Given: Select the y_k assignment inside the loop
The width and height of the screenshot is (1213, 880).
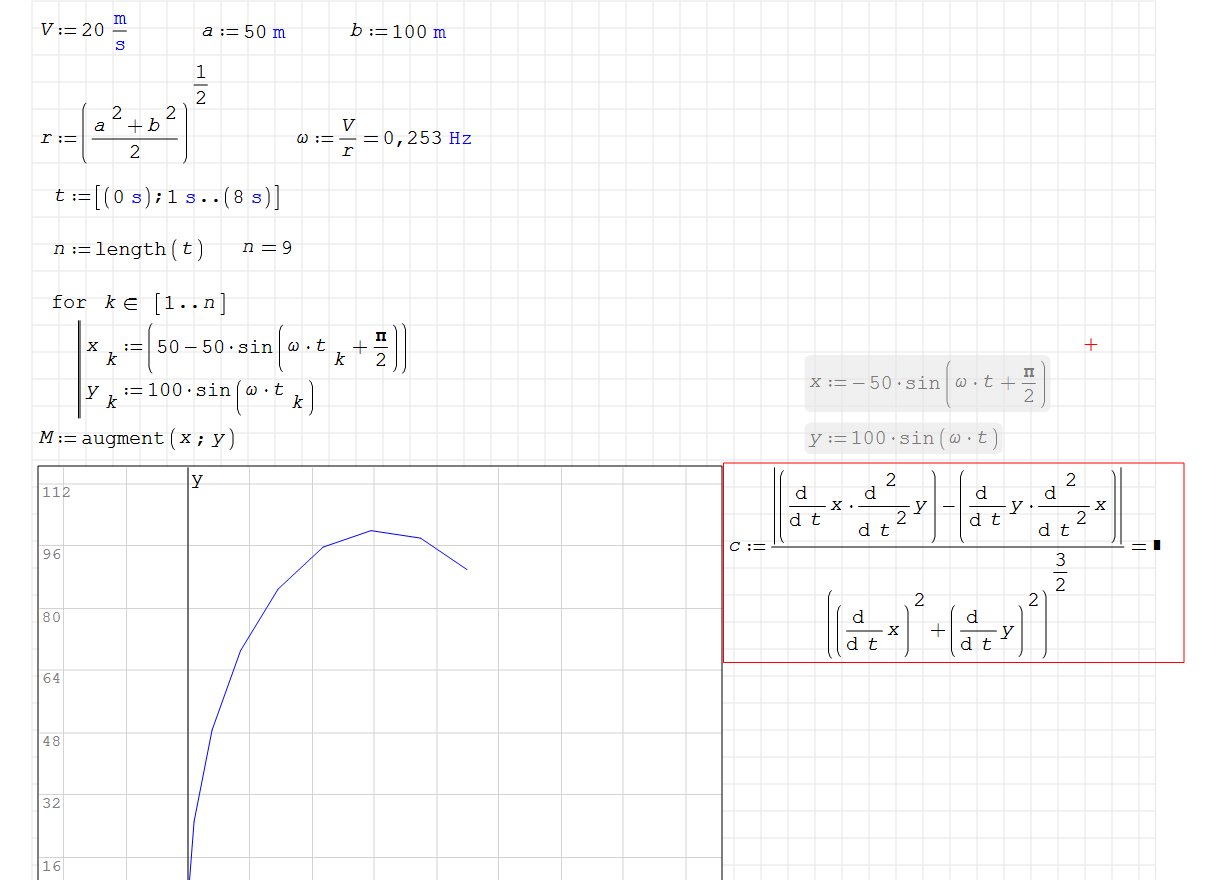Looking at the screenshot, I should click(x=200, y=394).
